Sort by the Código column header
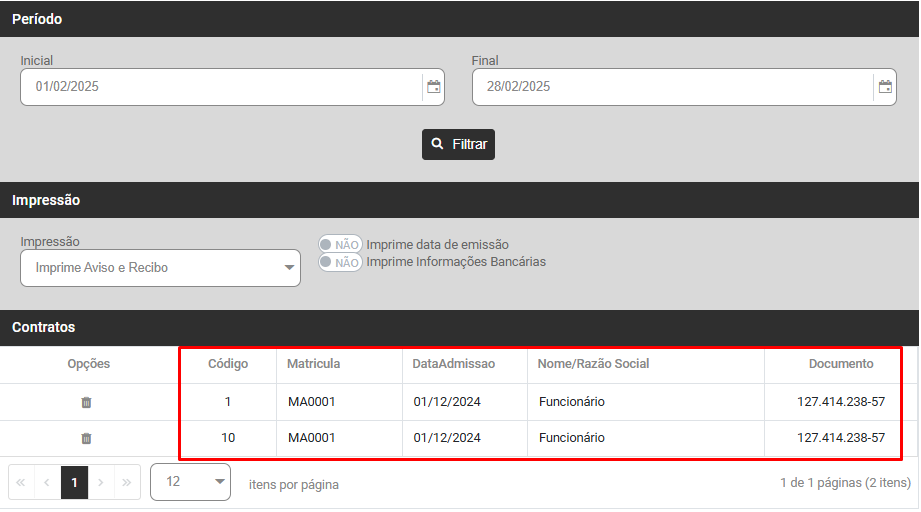Image resolution: width=921 pixels, height=512 pixels. pos(228,364)
